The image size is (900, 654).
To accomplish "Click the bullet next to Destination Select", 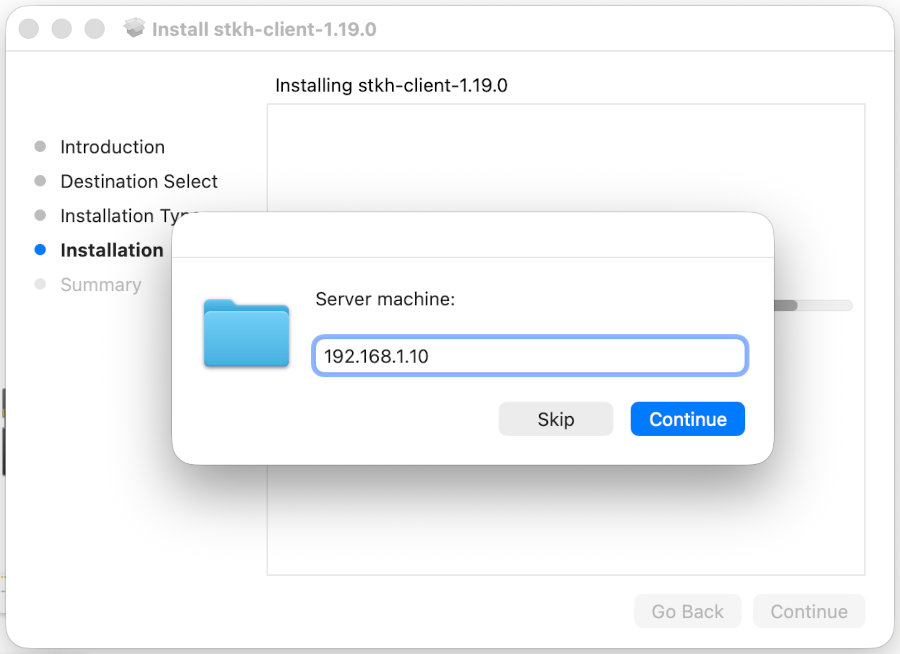I will (x=40, y=181).
